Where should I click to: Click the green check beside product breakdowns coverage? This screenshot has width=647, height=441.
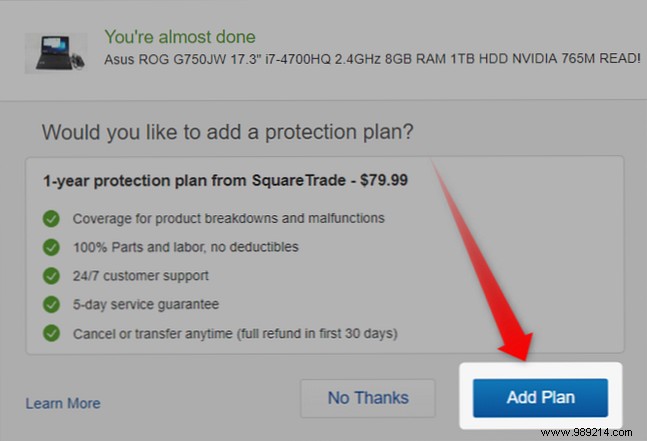(x=51, y=219)
